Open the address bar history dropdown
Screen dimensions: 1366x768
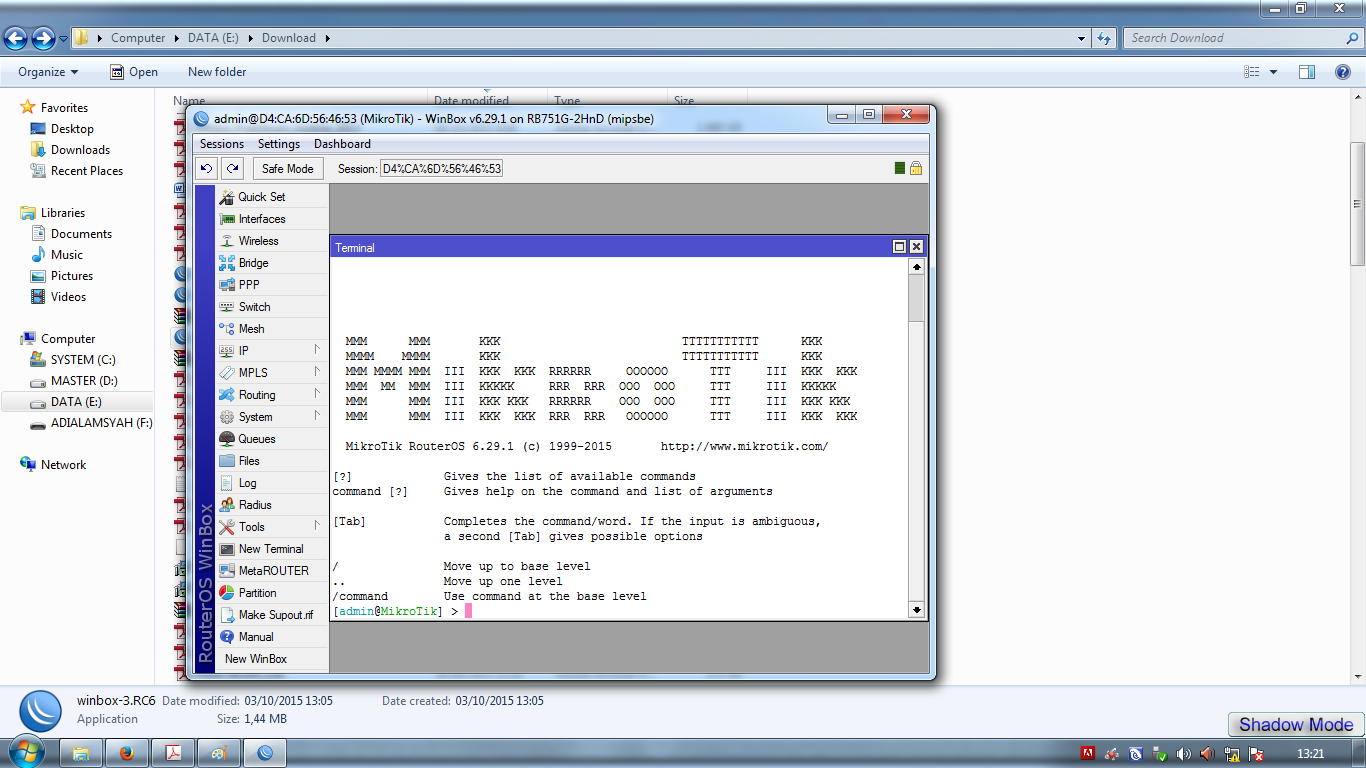[1082, 38]
